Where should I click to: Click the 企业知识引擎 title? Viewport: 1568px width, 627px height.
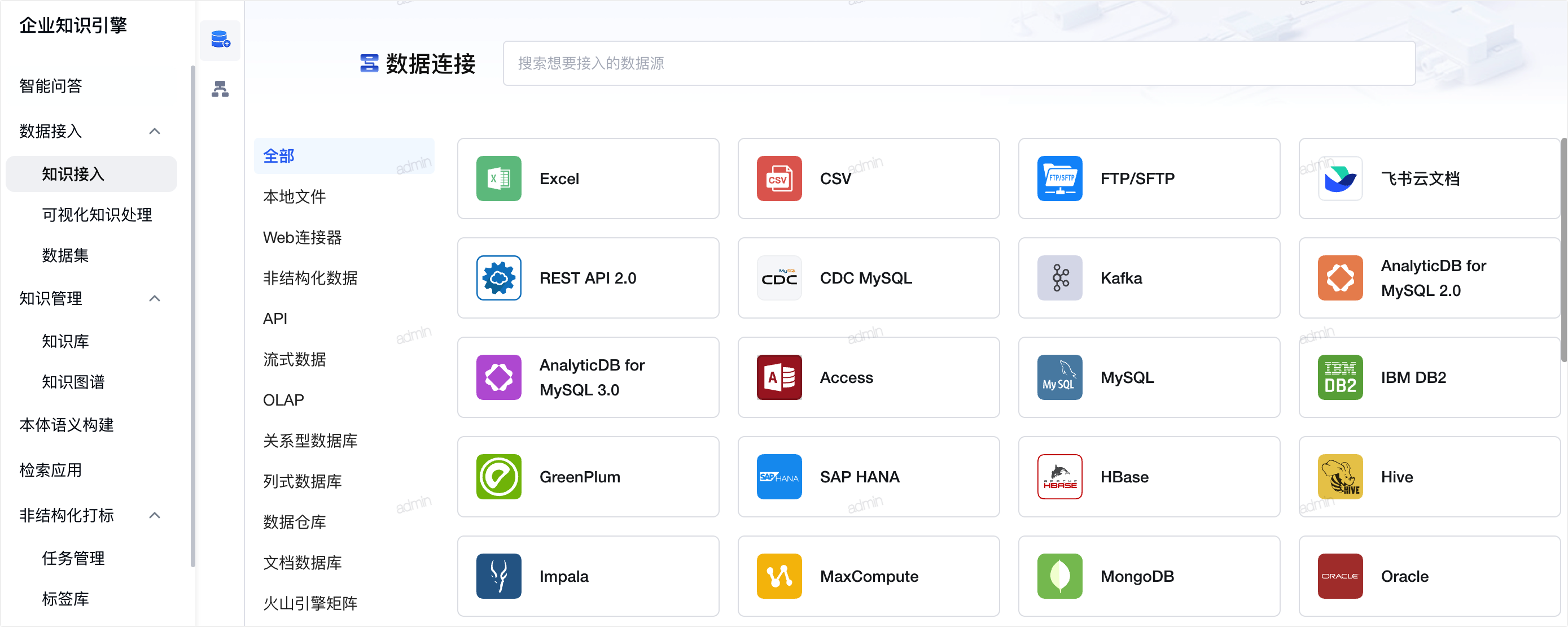coord(73,25)
